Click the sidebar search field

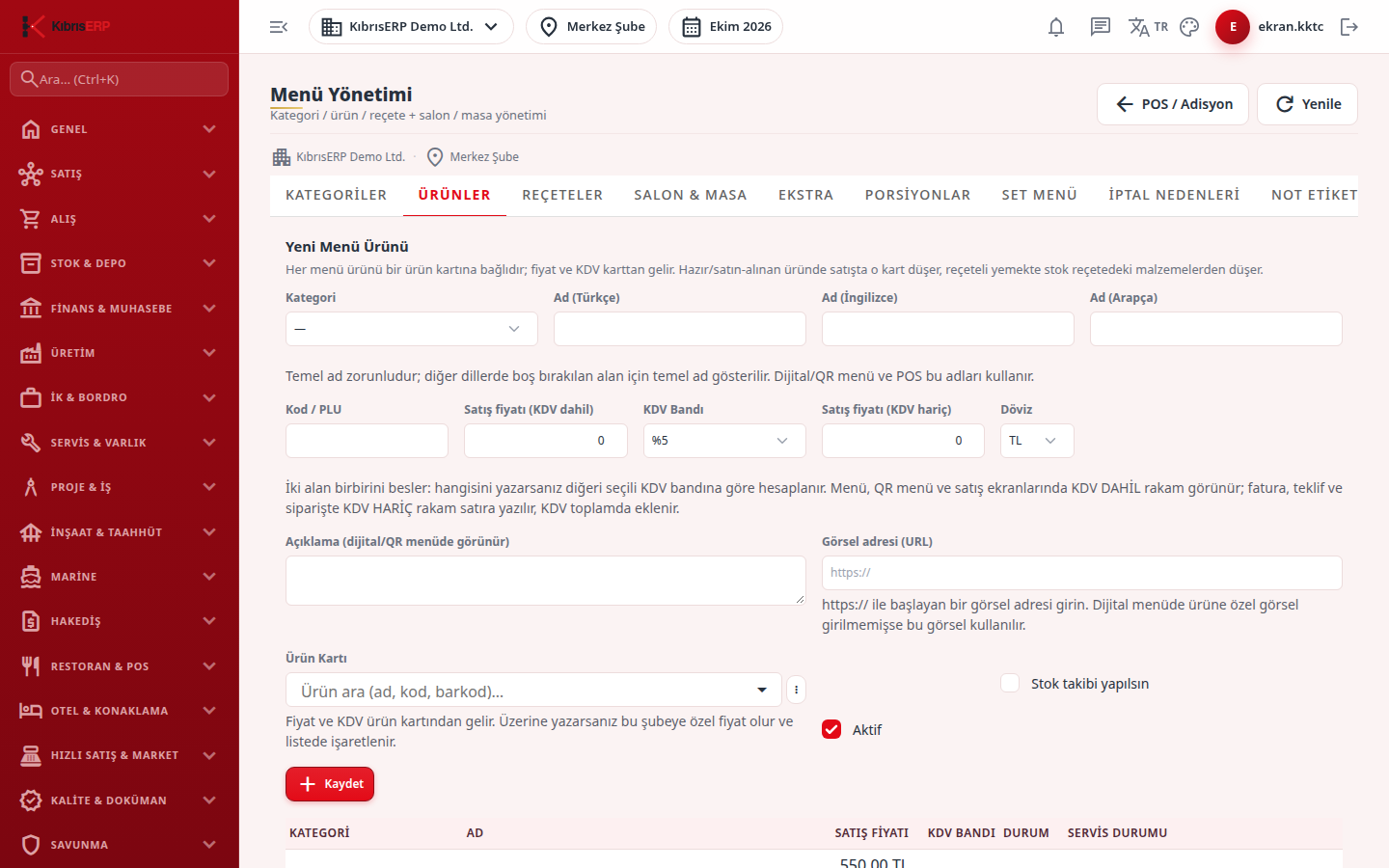pos(120,79)
